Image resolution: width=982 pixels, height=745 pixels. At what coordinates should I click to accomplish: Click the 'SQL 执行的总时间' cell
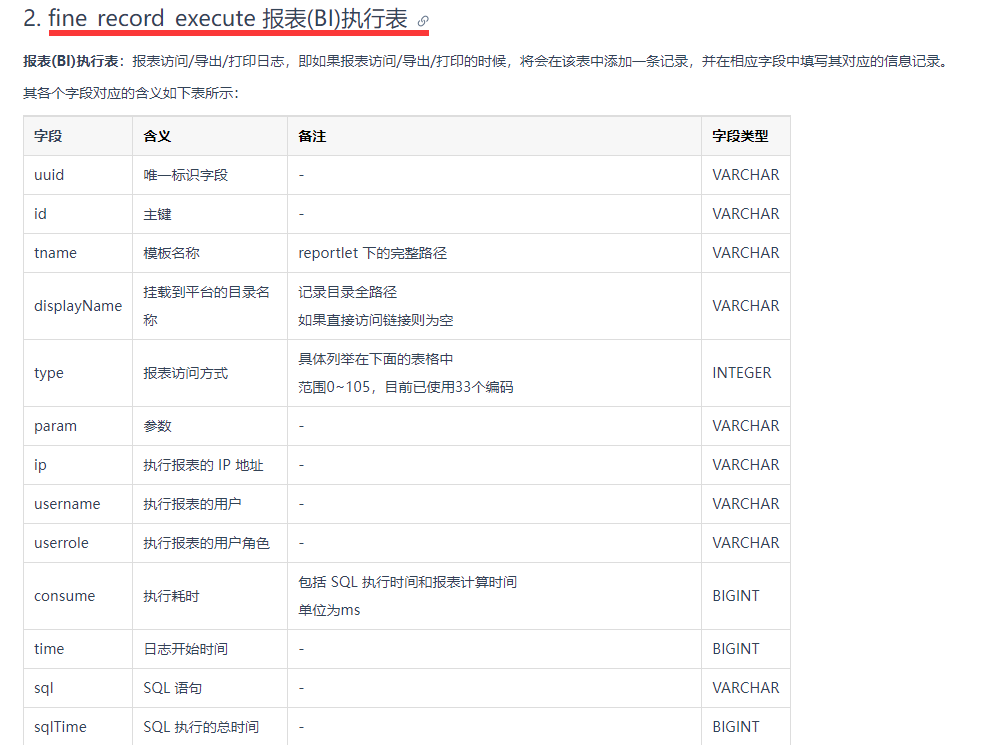click(x=210, y=726)
